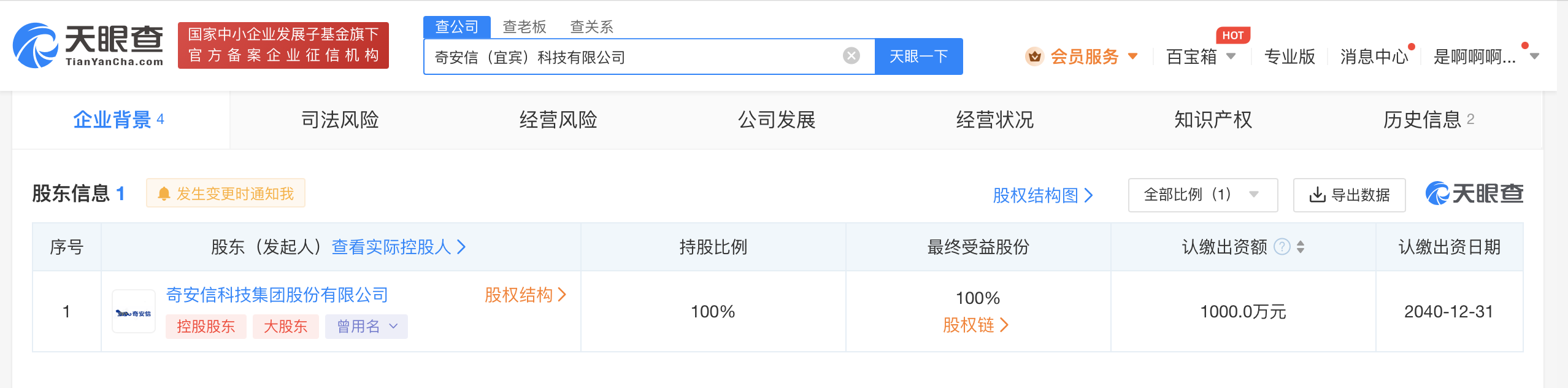
Task: Open the user account dropdown arrow
Action: [1535, 56]
